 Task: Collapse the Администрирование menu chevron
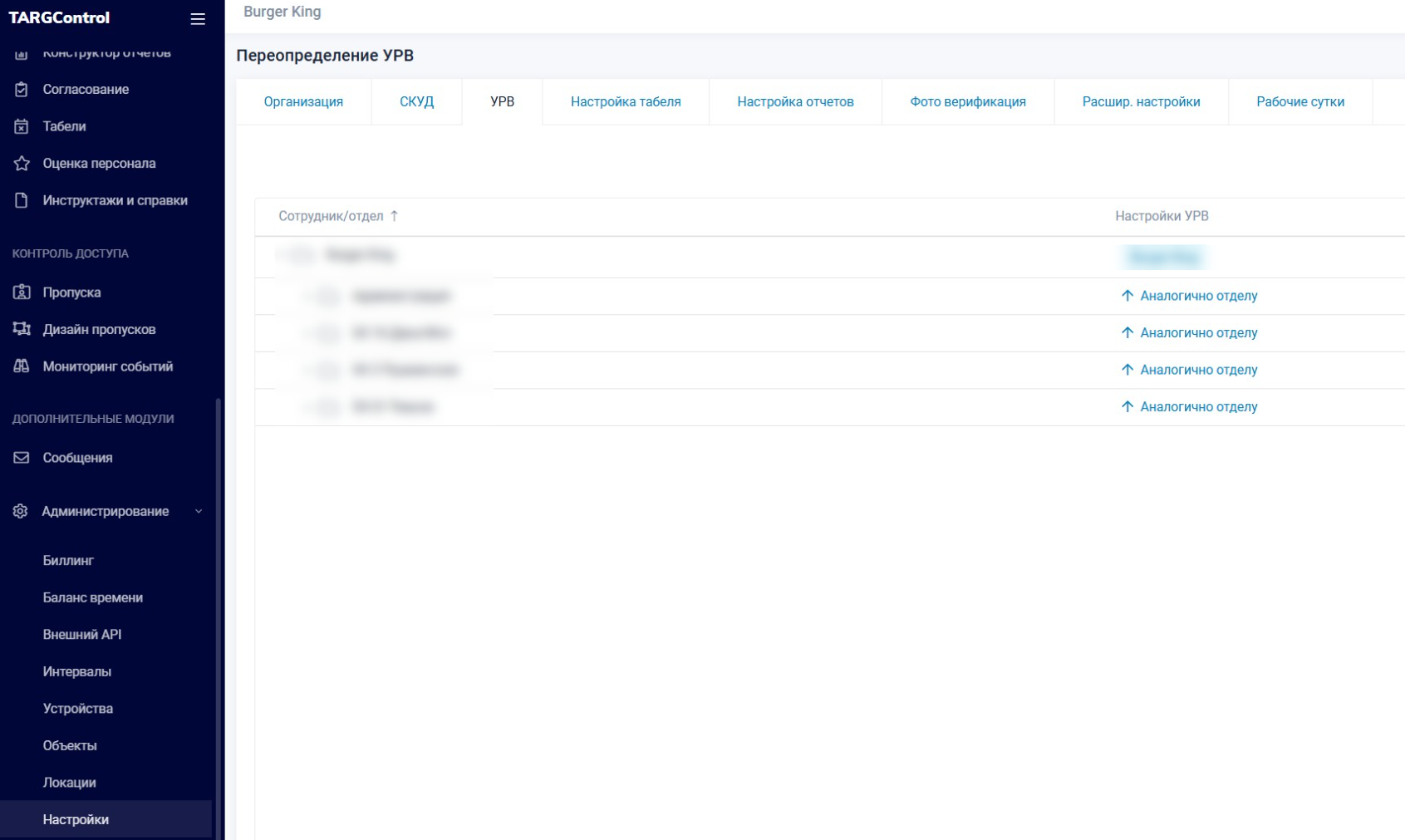(199, 511)
